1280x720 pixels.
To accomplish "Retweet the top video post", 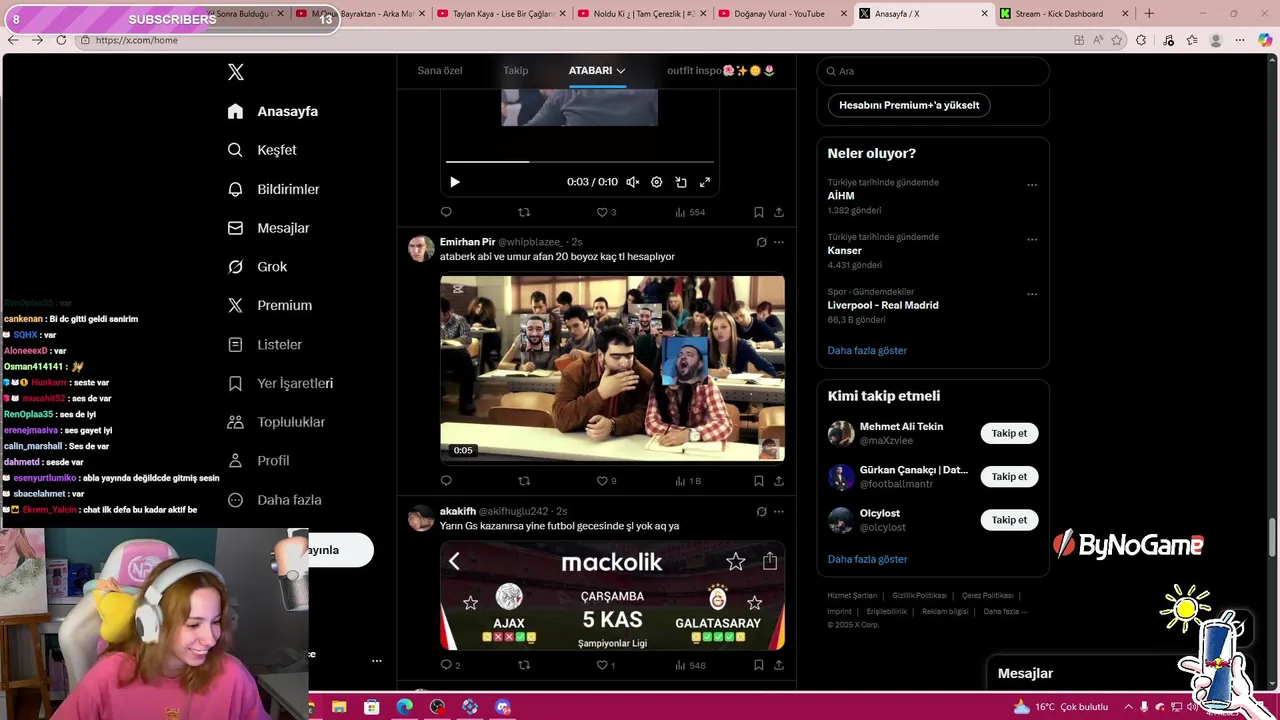I will pyautogui.click(x=524, y=212).
